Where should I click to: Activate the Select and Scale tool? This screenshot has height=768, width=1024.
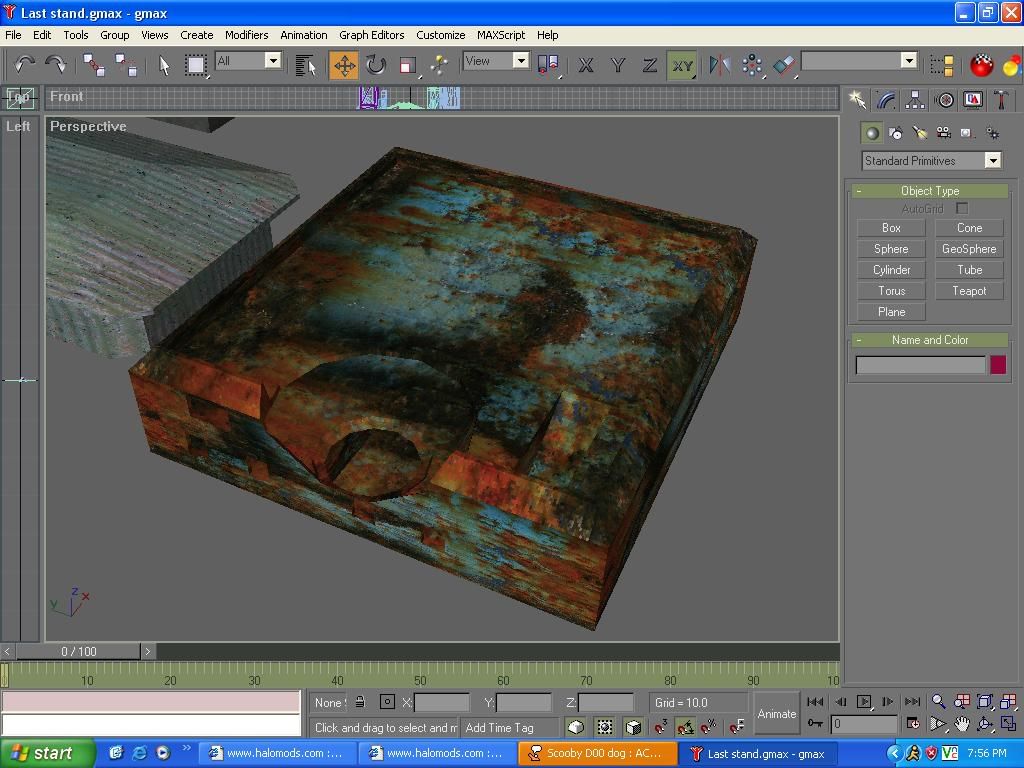(408, 65)
